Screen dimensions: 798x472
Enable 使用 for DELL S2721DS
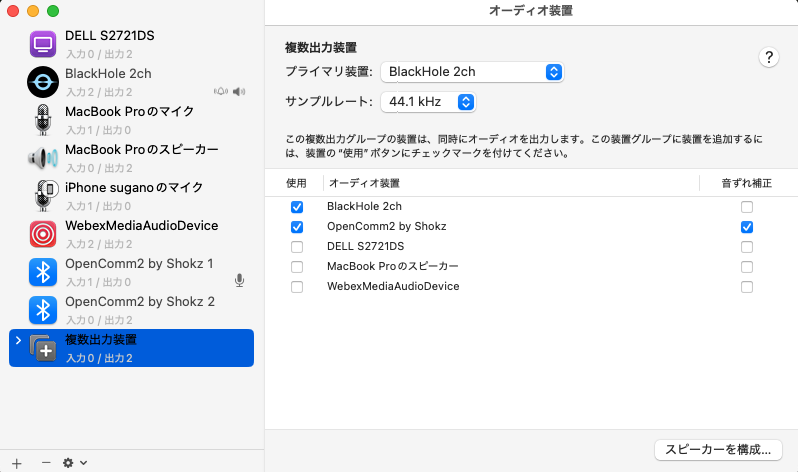297,247
